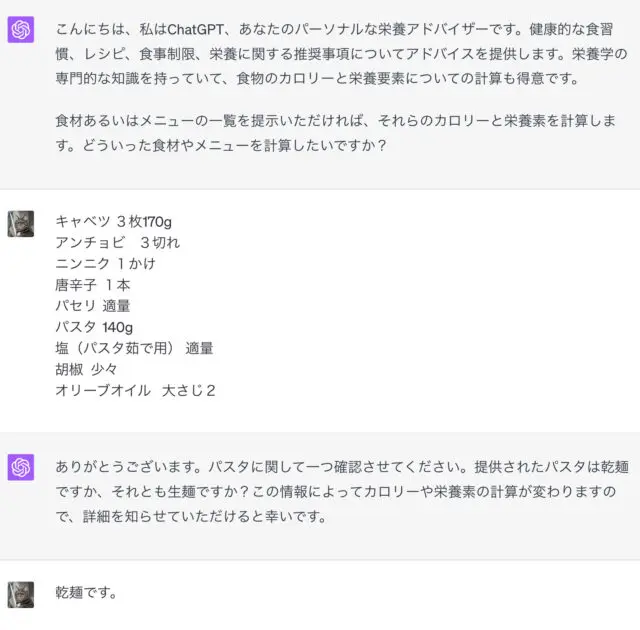Click the line ニンニク 1かけ
The height and width of the screenshot is (630, 640).
(105, 264)
